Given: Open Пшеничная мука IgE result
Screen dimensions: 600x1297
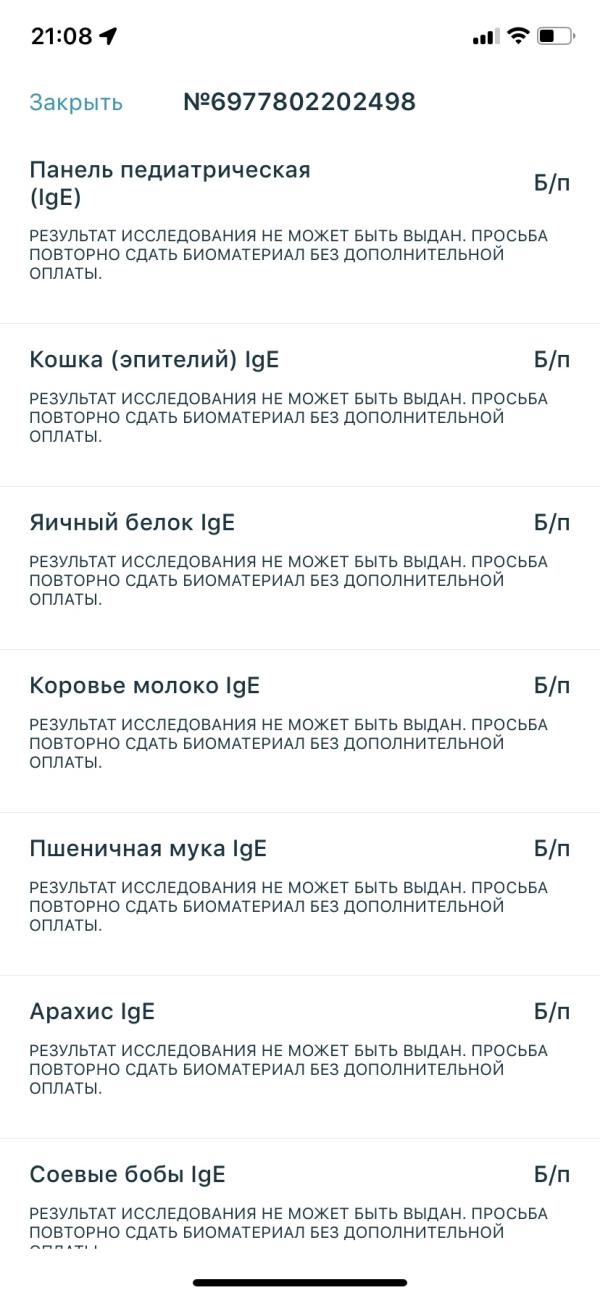Looking at the screenshot, I should click(300, 894).
